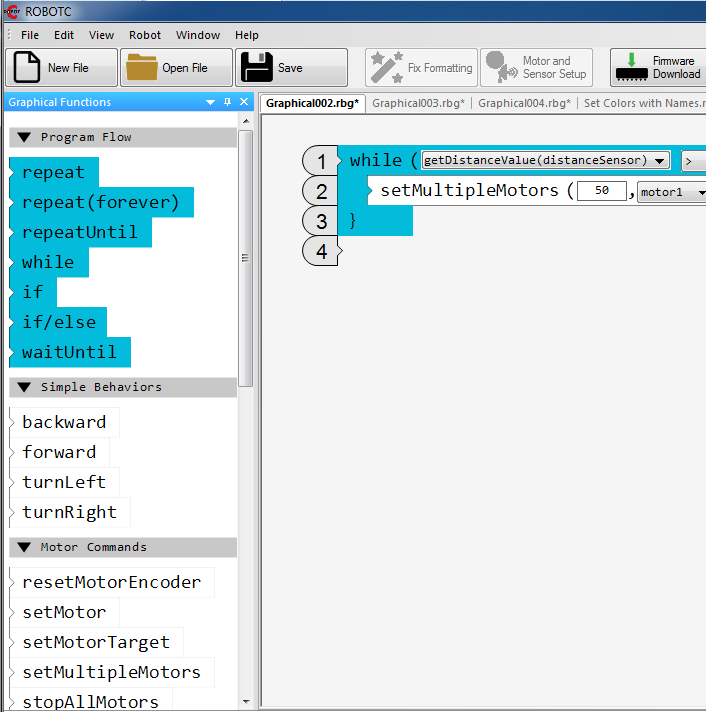
Task: Select the setMotor block
Action: (x=64, y=612)
